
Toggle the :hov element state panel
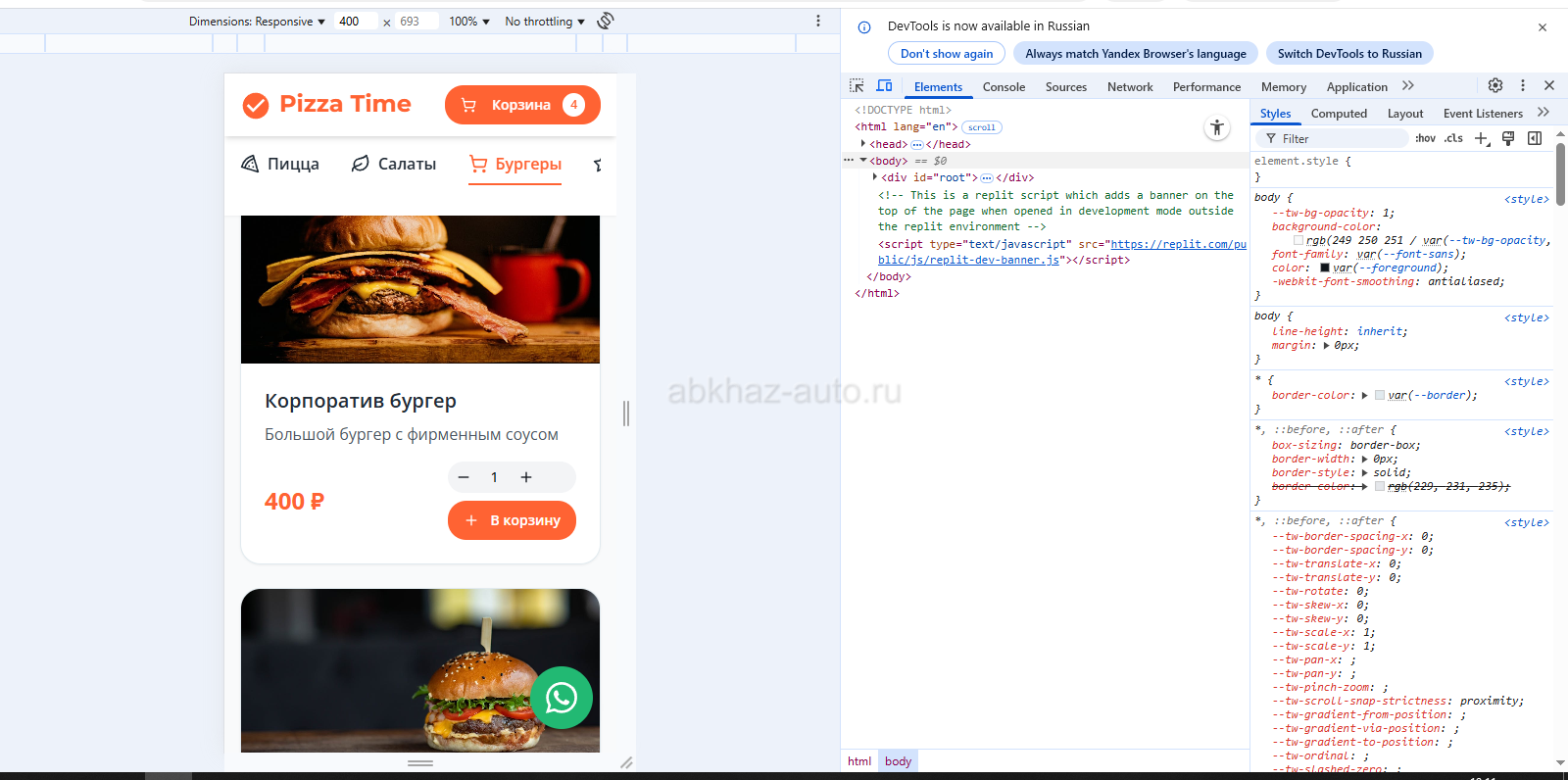(x=1425, y=139)
